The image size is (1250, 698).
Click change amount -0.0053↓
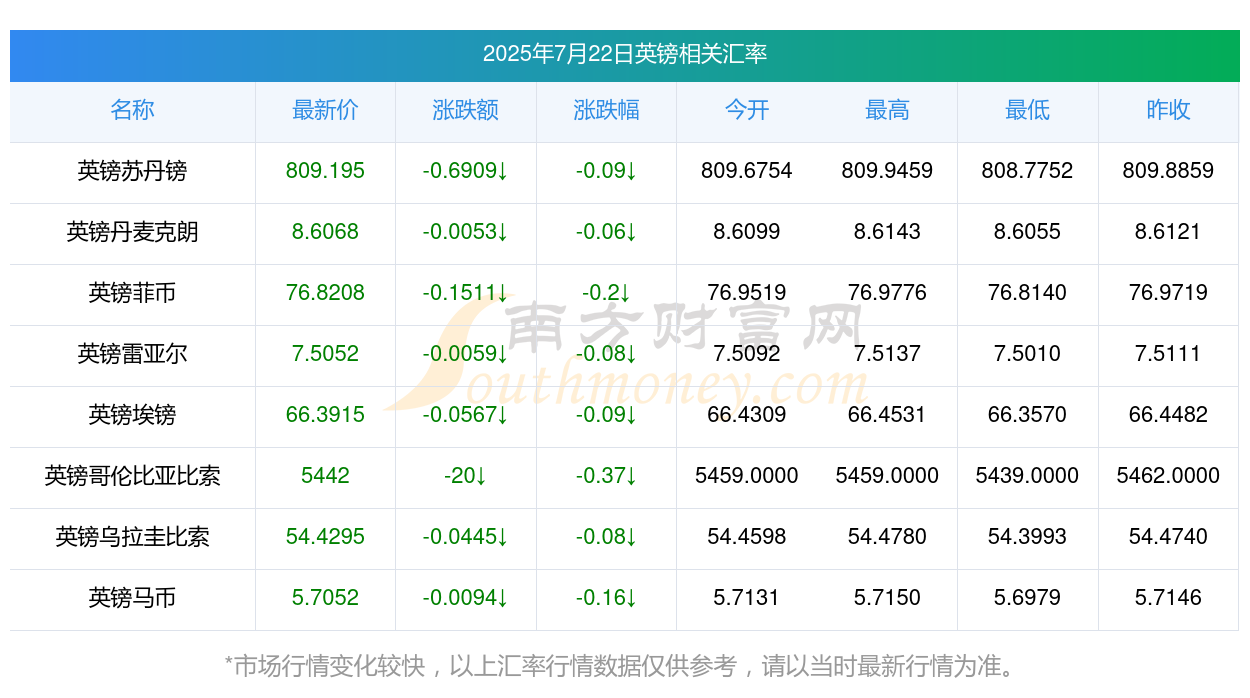[465, 232]
